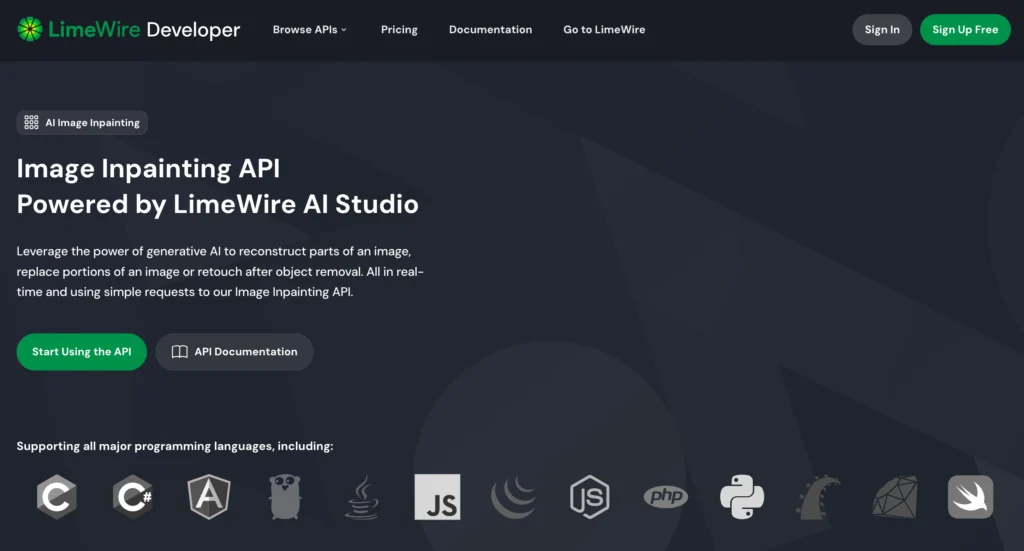Expand the Browse APIs dropdown
Viewport: 1024px width, 551px height.
[310, 29]
